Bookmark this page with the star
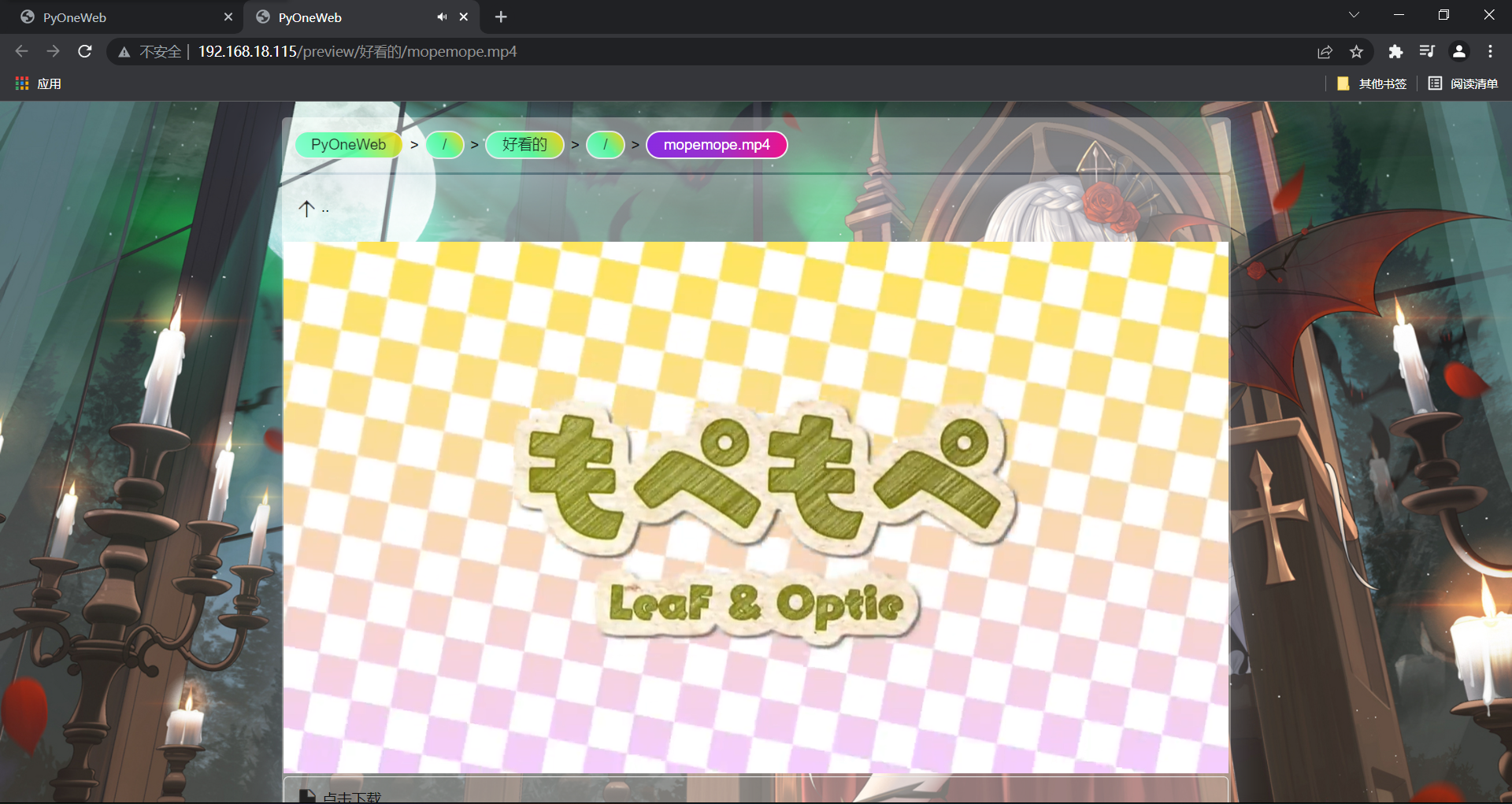 point(1356,51)
